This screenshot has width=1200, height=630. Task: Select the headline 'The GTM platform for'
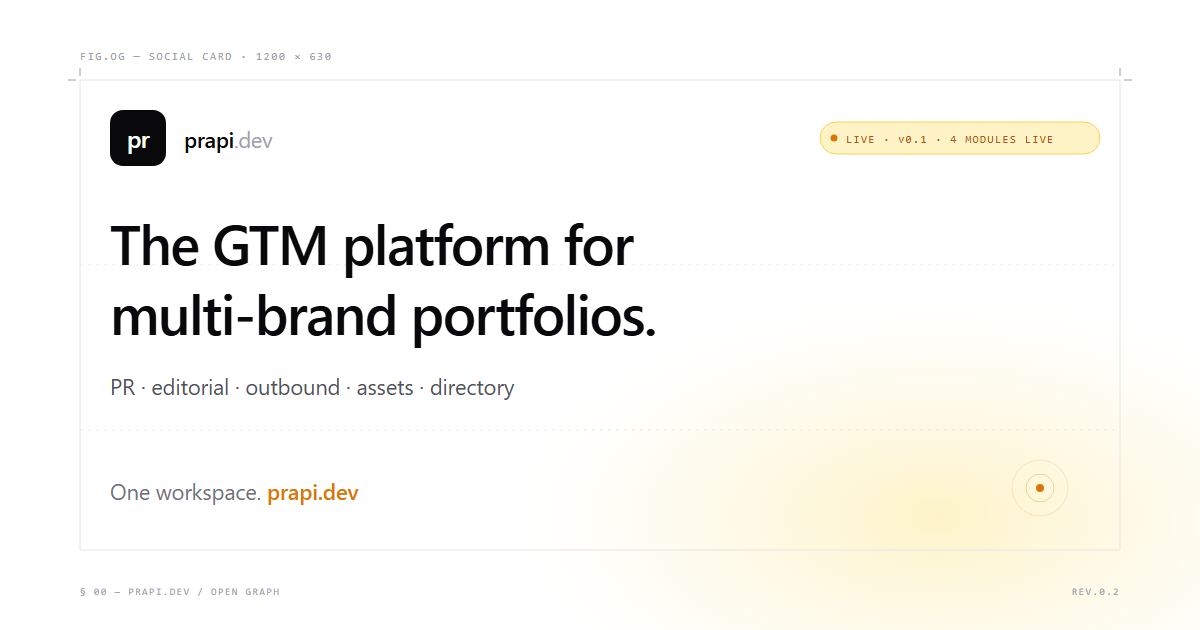pyautogui.click(x=372, y=246)
